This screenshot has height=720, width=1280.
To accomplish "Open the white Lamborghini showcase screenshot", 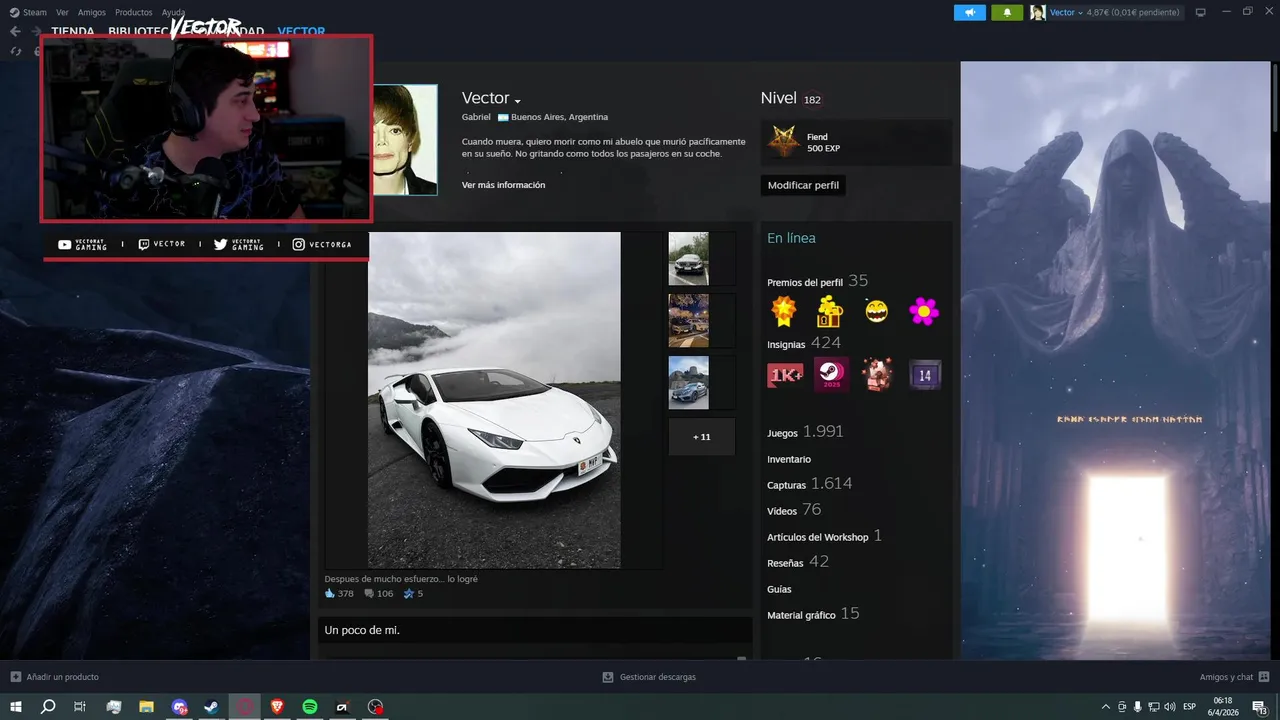I will tap(494, 400).
